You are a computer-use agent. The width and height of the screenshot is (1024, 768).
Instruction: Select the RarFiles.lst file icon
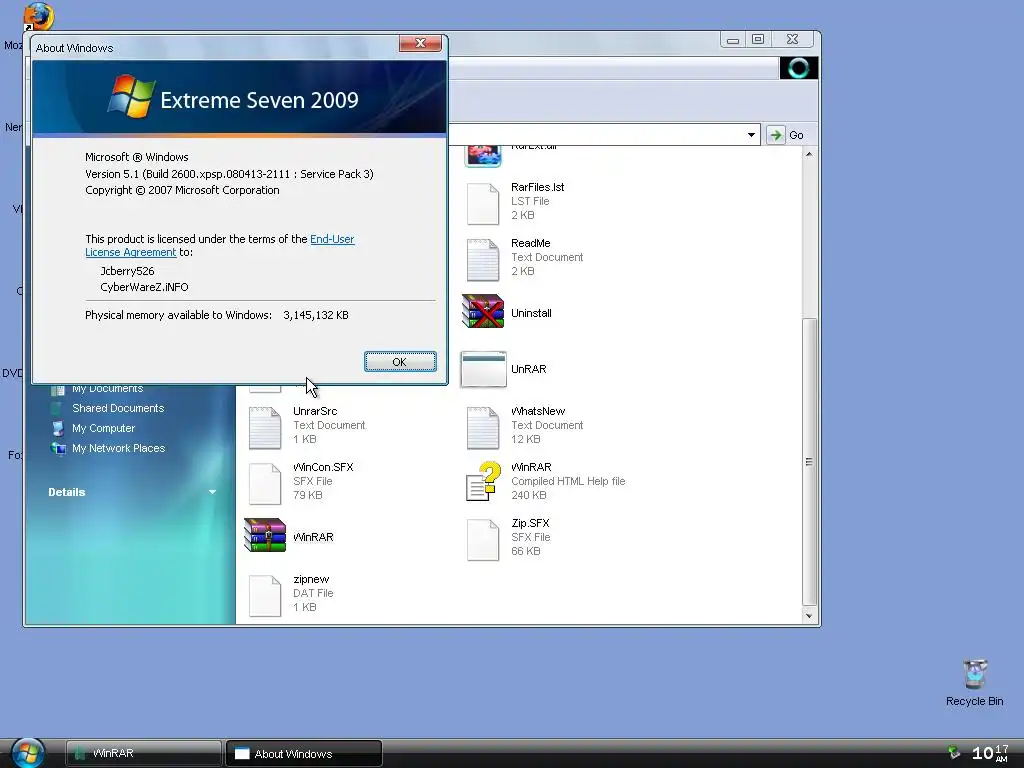[x=483, y=204]
